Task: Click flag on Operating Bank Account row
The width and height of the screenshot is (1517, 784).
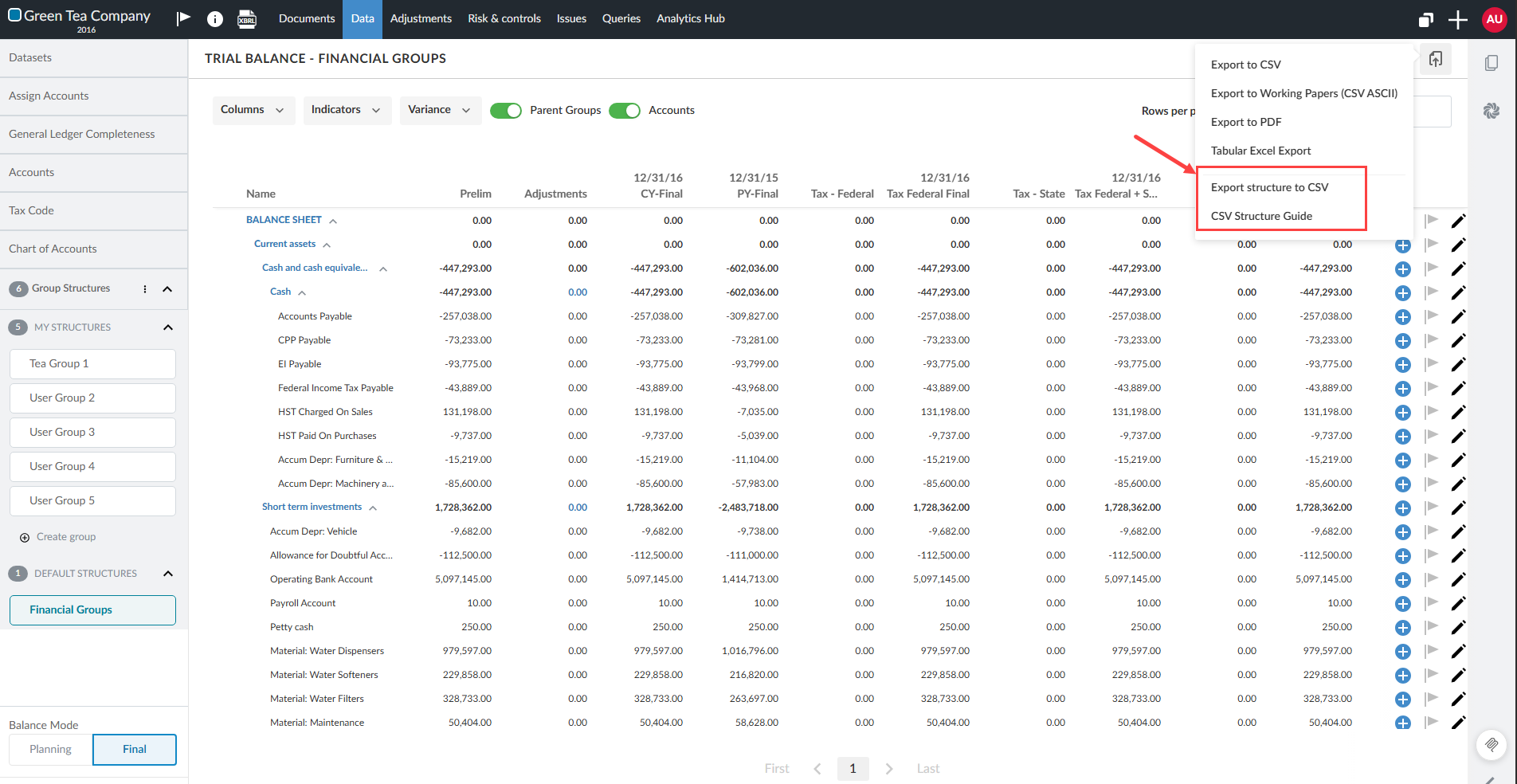Action: (1432, 578)
